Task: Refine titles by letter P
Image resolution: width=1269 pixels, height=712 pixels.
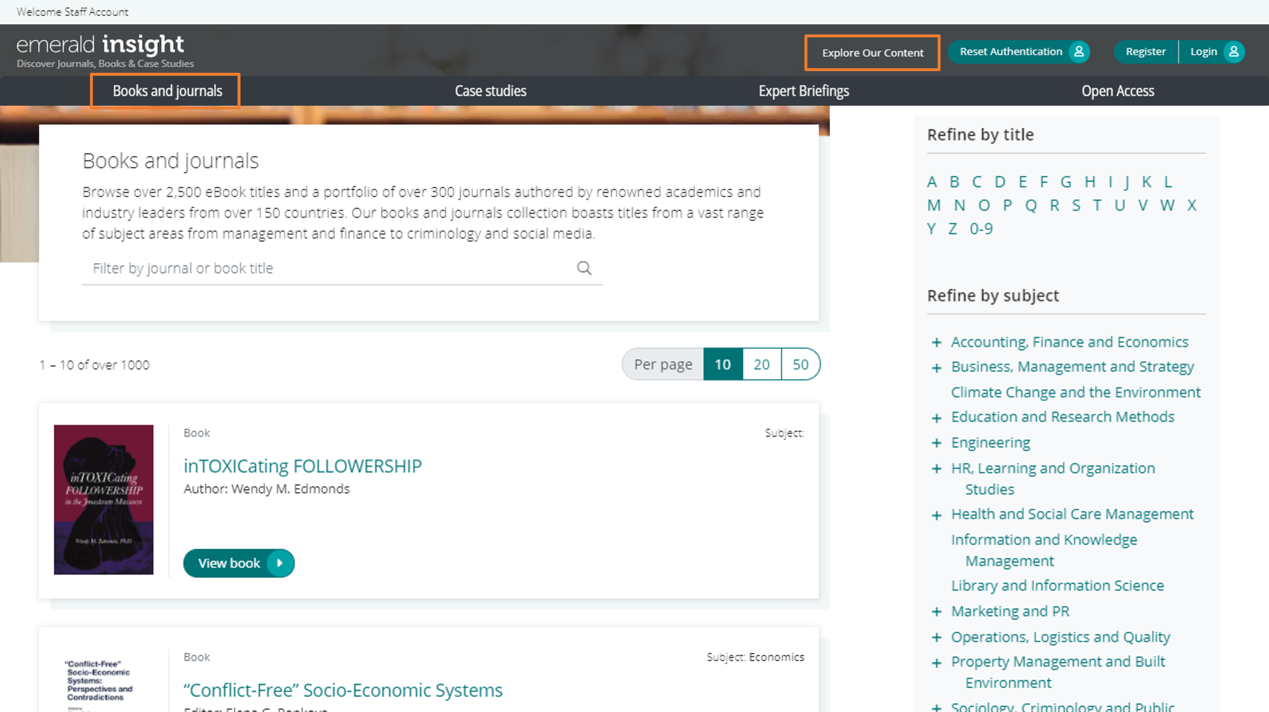Action: pos(1007,205)
